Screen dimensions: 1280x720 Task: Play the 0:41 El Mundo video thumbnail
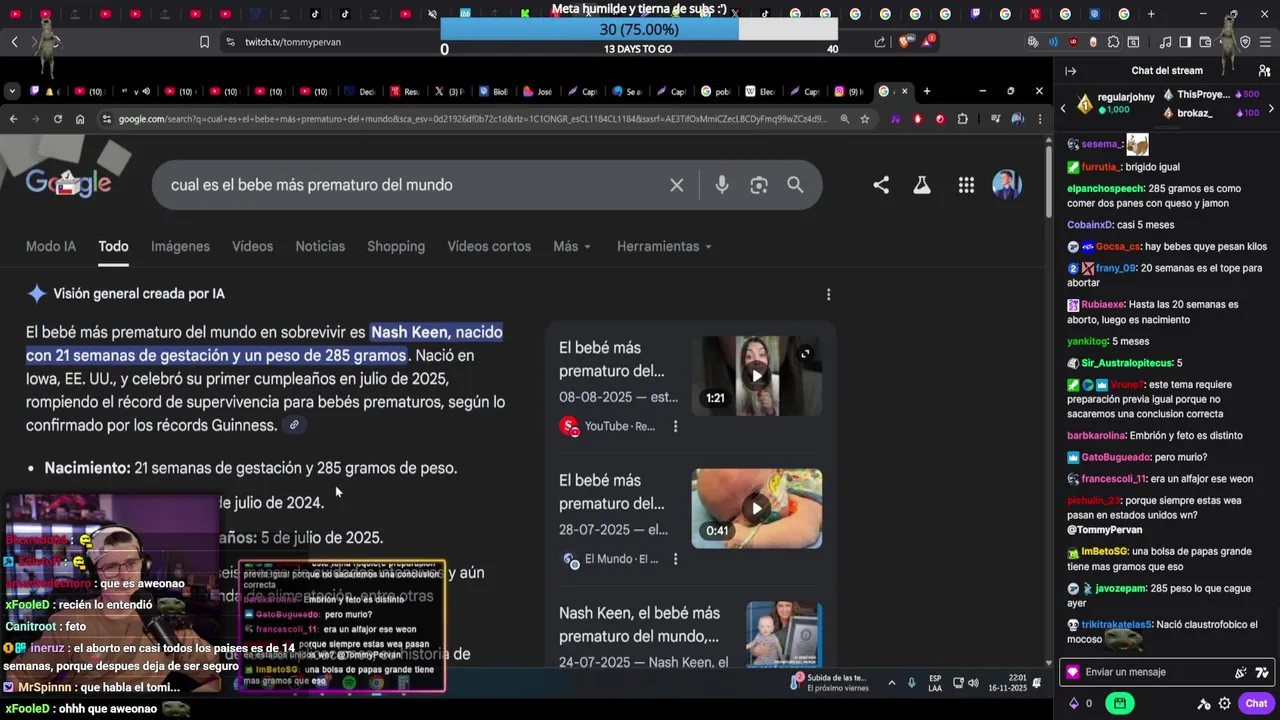pos(757,508)
